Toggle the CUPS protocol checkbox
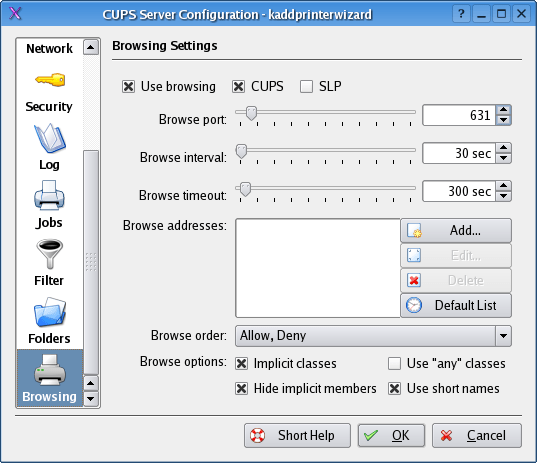This screenshot has width=537, height=463. click(x=238, y=87)
